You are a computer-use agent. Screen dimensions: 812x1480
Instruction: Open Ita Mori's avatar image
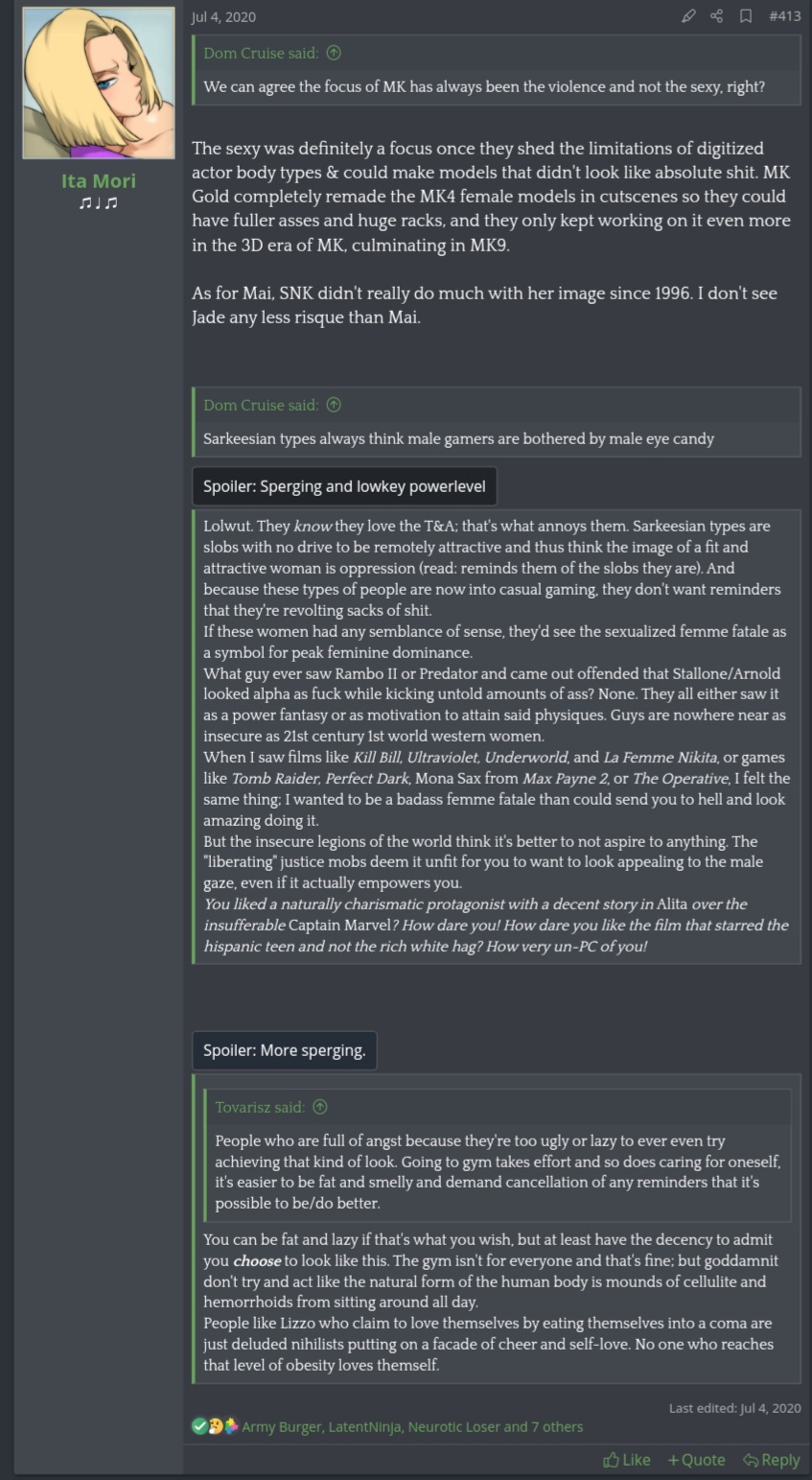pos(99,83)
